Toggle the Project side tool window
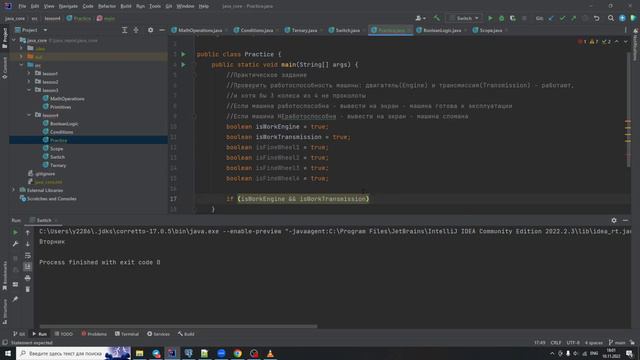640x360 pixels. 4,38
